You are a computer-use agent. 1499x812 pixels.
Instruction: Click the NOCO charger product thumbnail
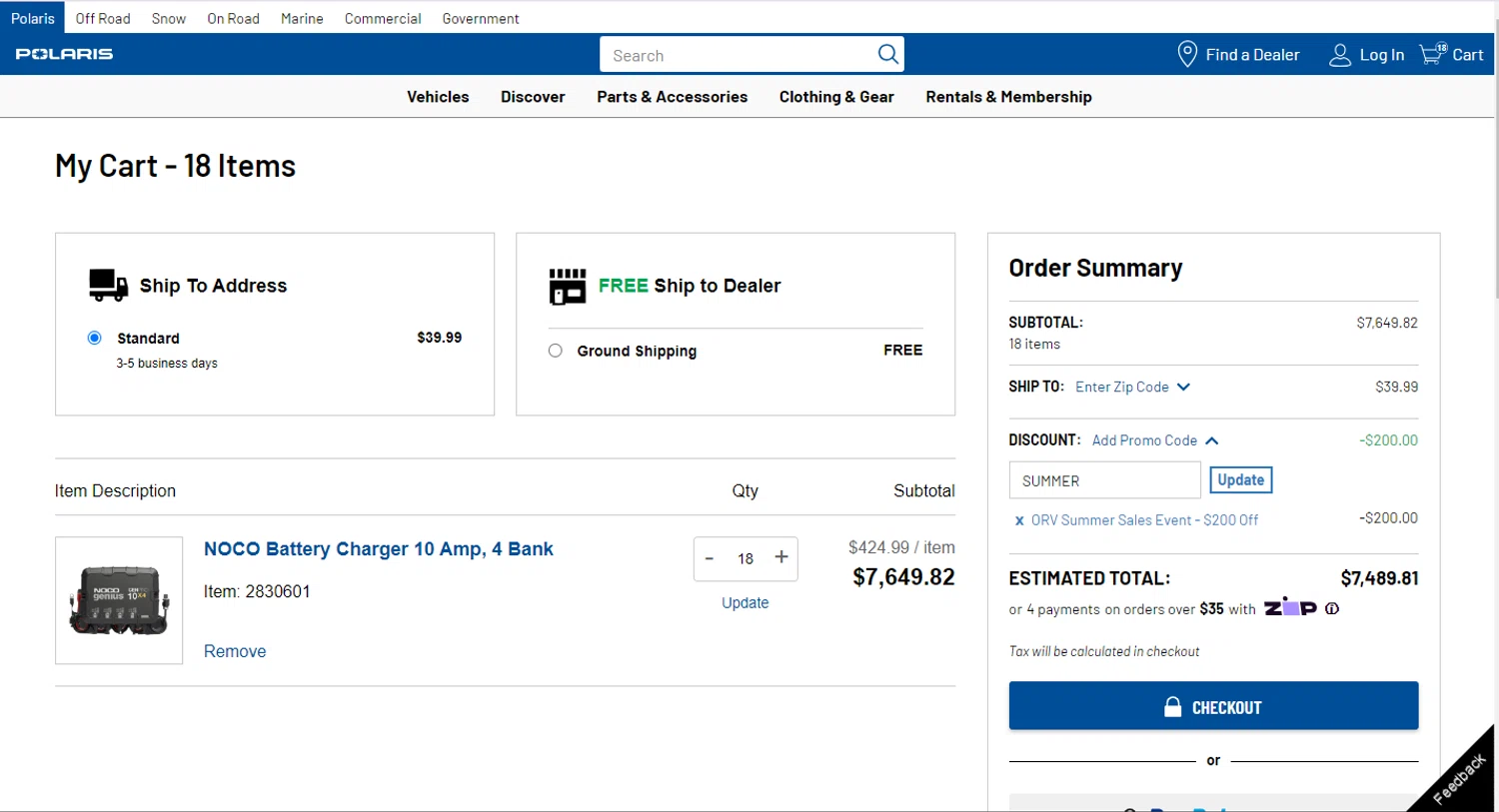click(119, 600)
